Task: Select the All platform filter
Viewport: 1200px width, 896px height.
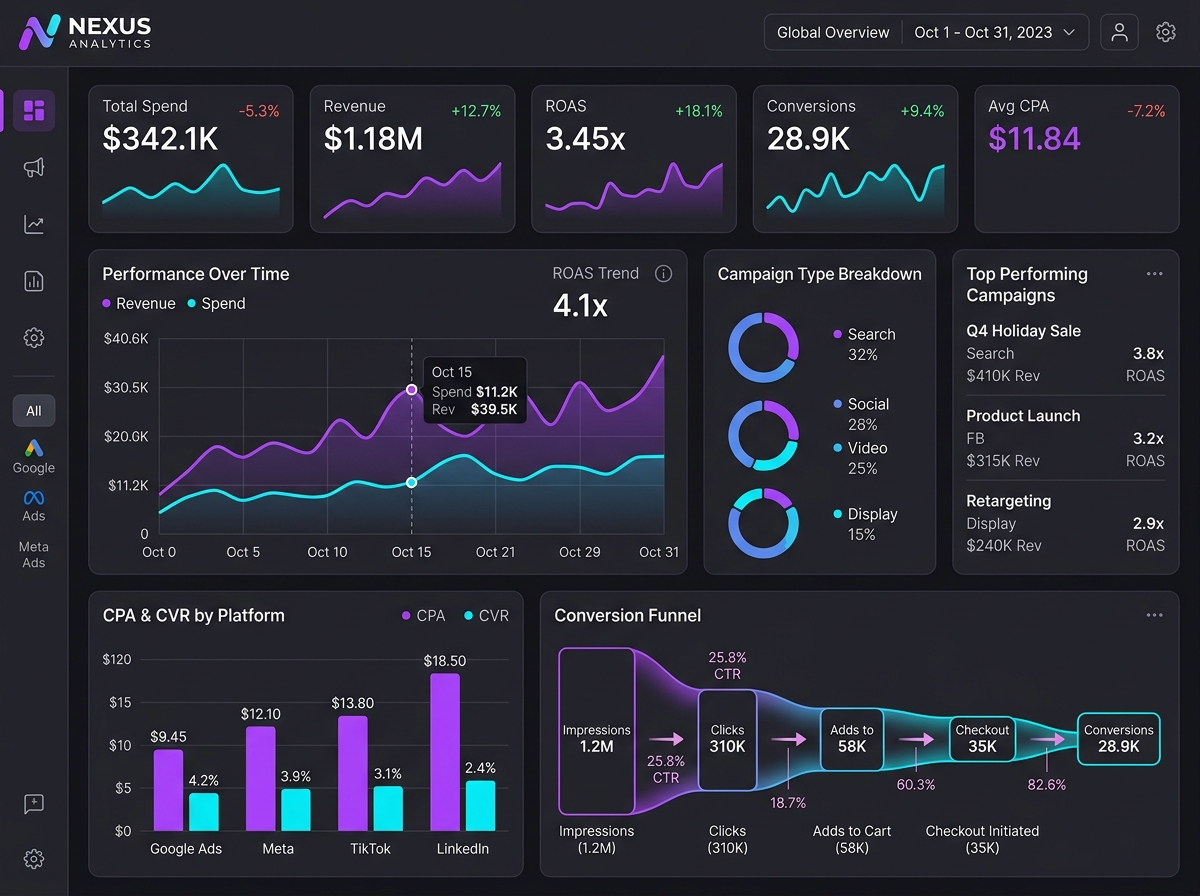Action: (x=34, y=410)
